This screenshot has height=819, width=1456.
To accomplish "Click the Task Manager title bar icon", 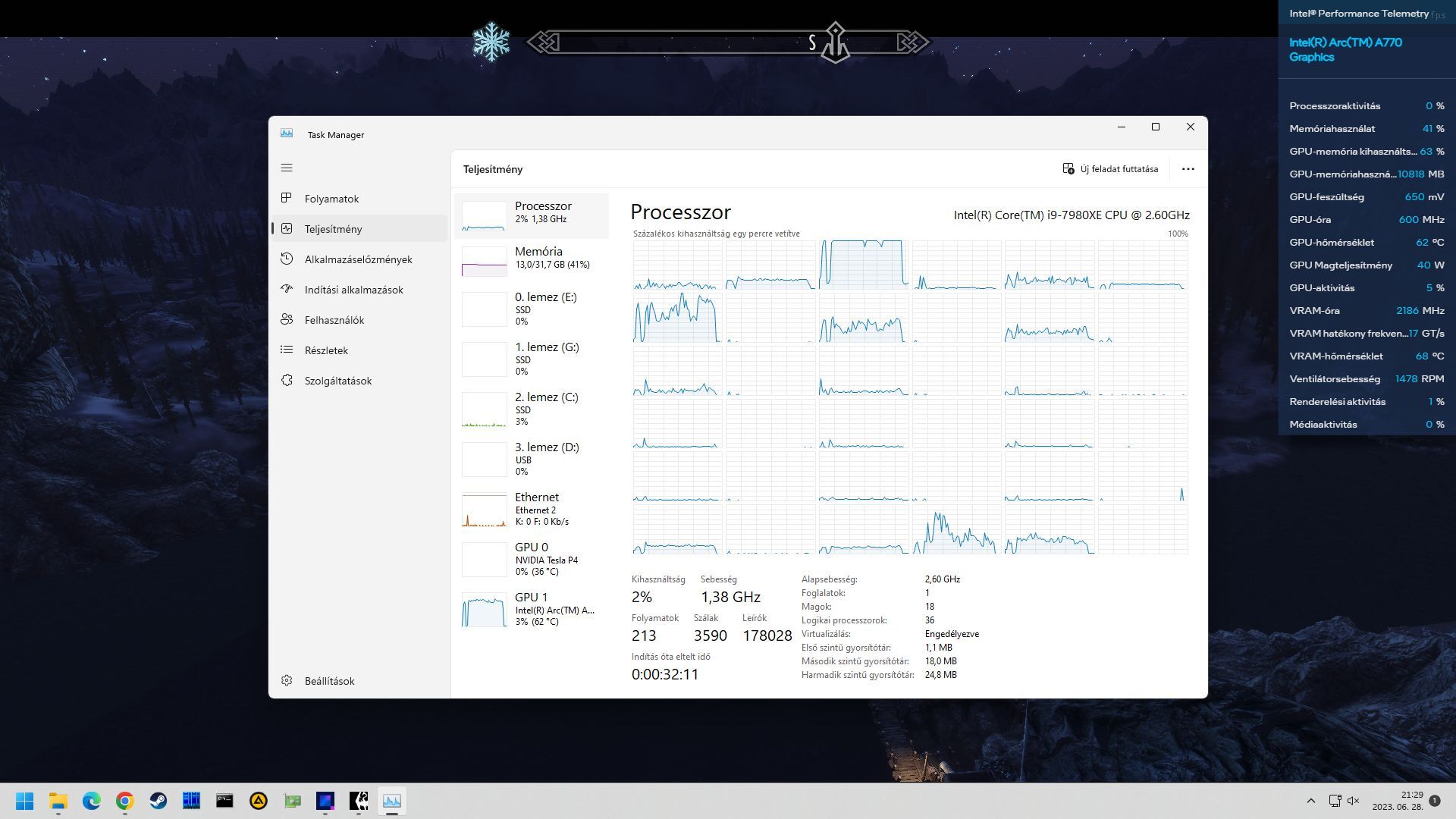I will point(287,133).
